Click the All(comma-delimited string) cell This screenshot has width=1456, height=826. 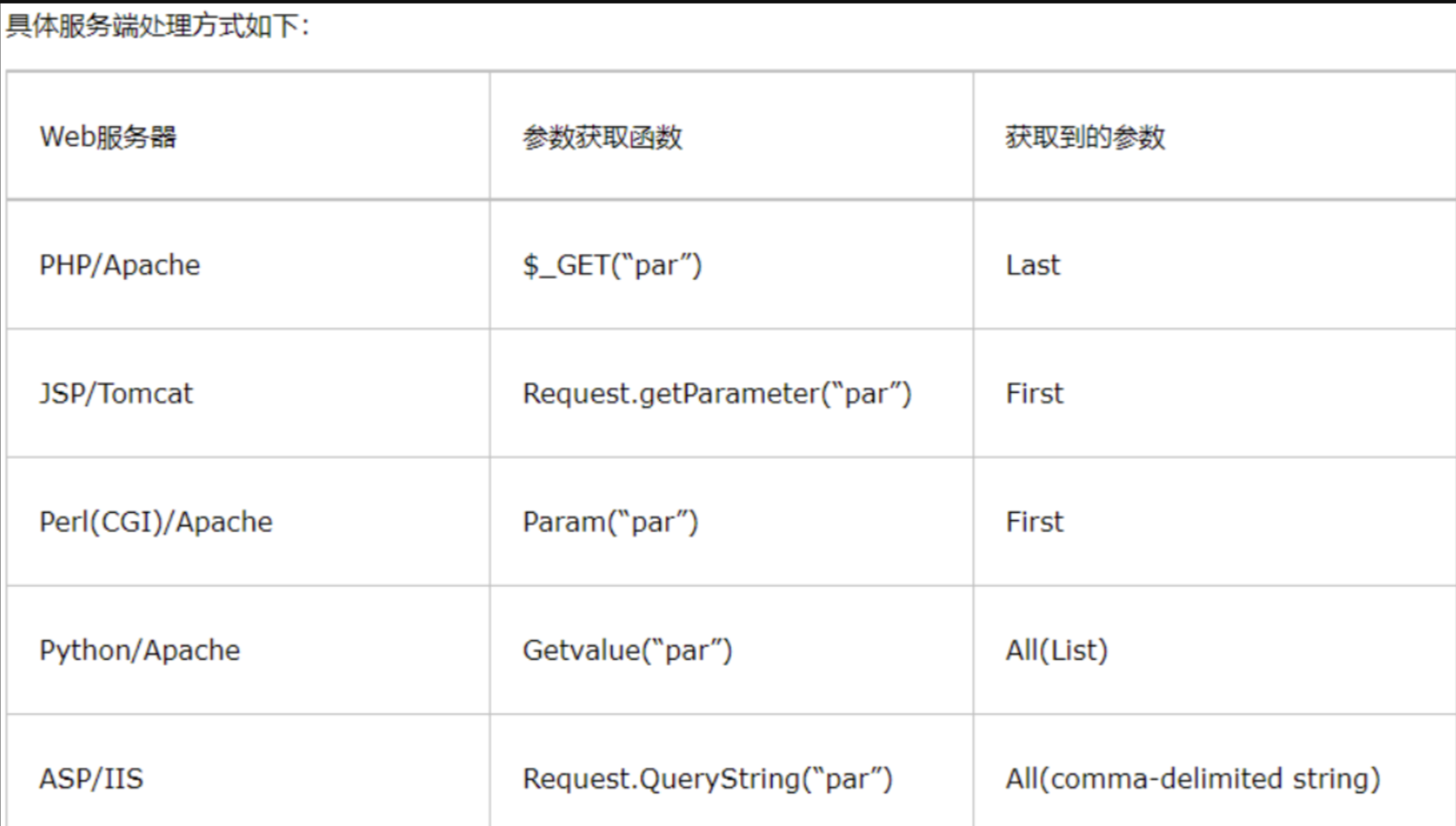(x=1193, y=779)
